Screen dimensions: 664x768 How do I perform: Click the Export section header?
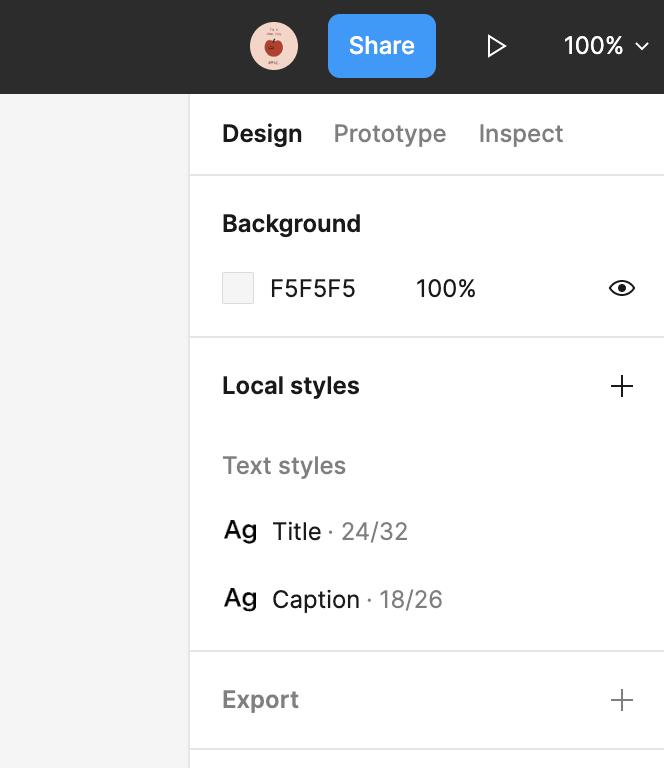point(260,699)
